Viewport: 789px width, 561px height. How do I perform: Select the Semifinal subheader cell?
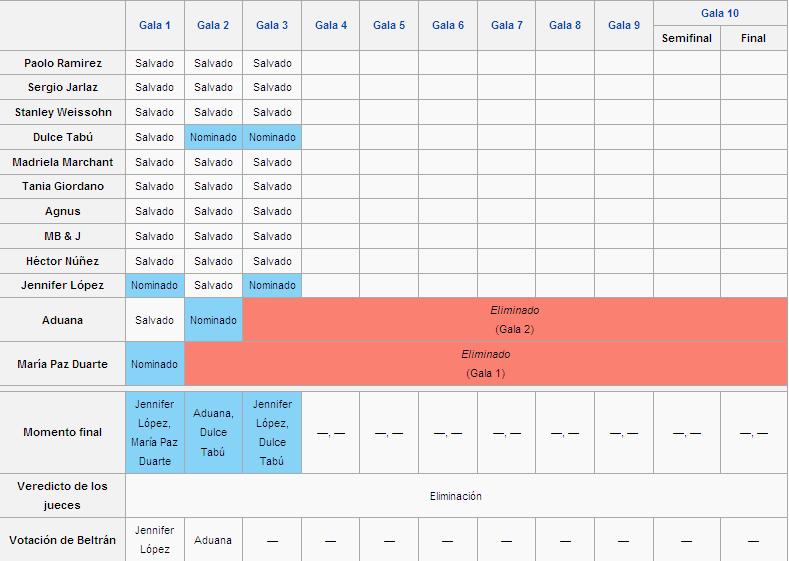pos(687,38)
